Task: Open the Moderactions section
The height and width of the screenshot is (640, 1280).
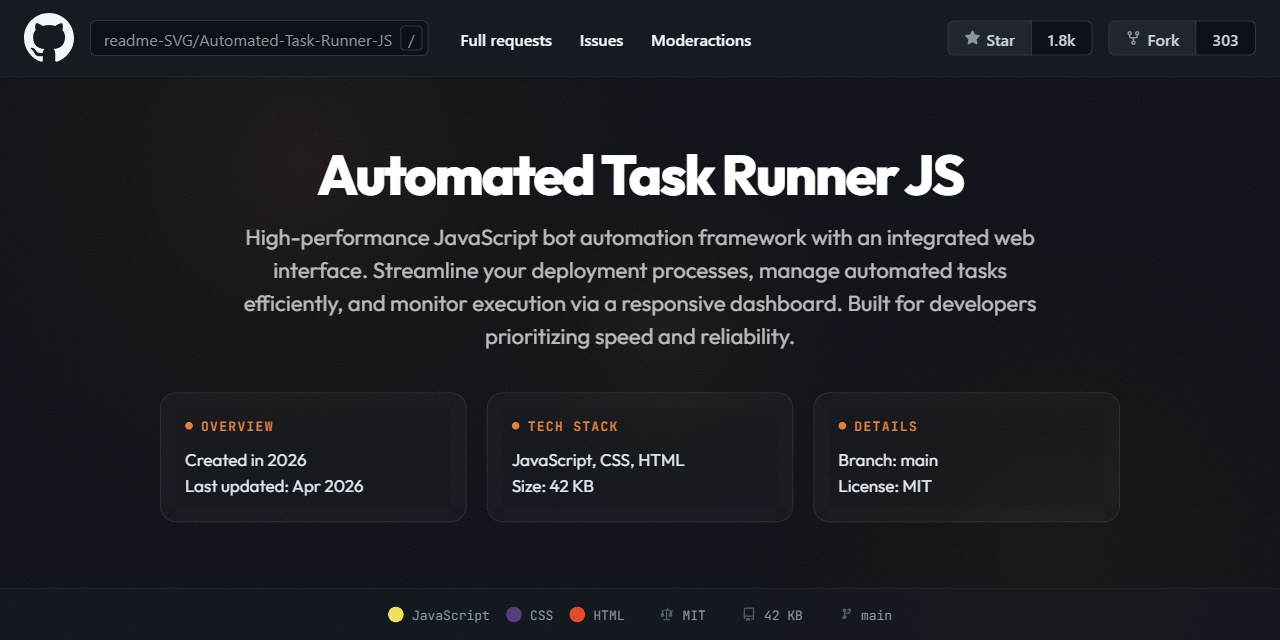Action: pyautogui.click(x=701, y=40)
